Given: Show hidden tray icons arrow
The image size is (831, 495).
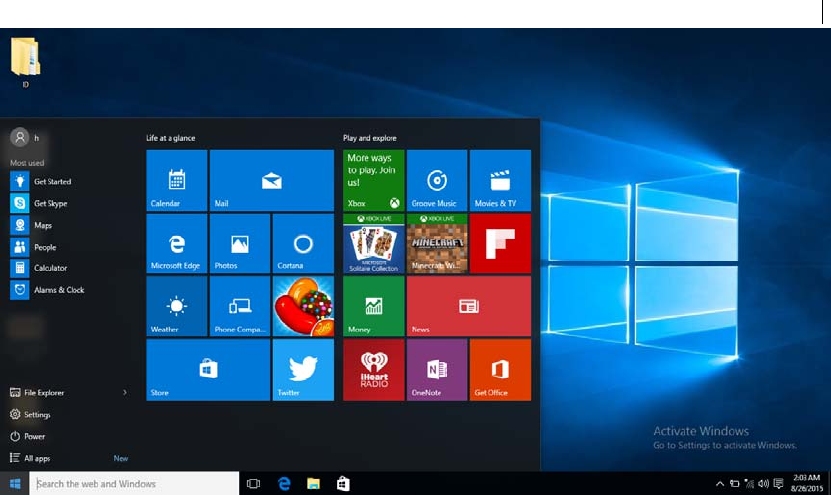Looking at the screenshot, I should click(720, 483).
